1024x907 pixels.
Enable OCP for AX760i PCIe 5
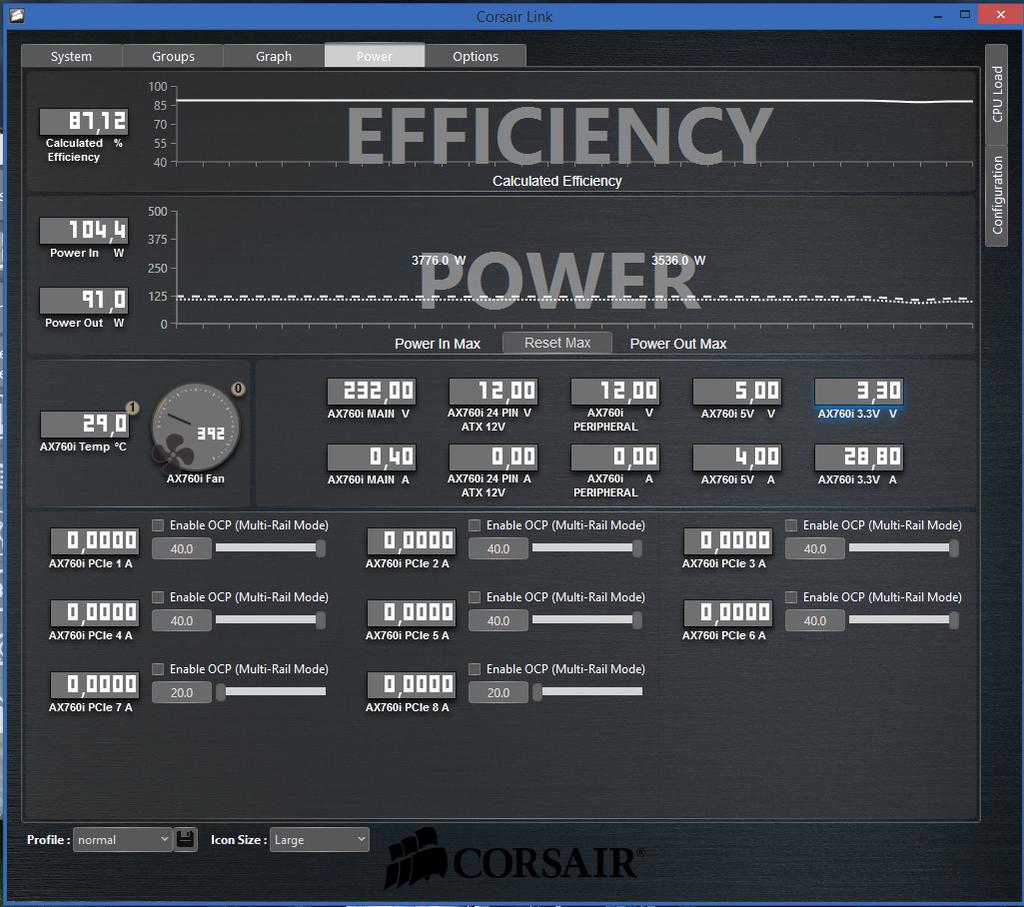coord(475,597)
